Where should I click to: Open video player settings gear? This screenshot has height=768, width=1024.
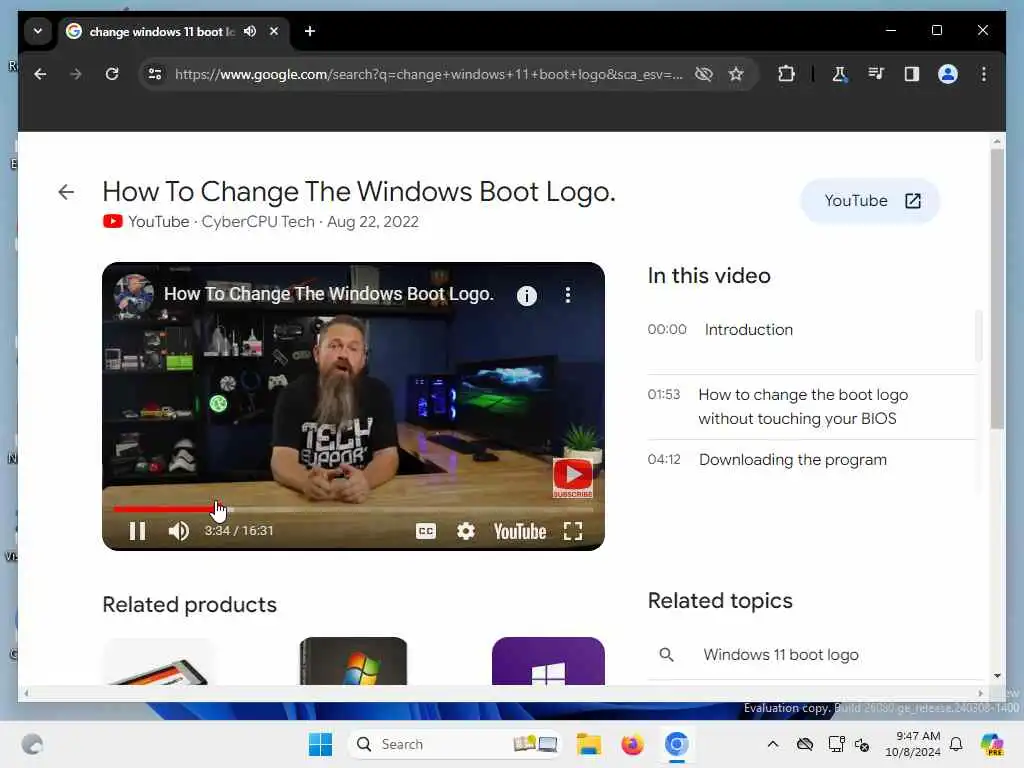point(466,531)
